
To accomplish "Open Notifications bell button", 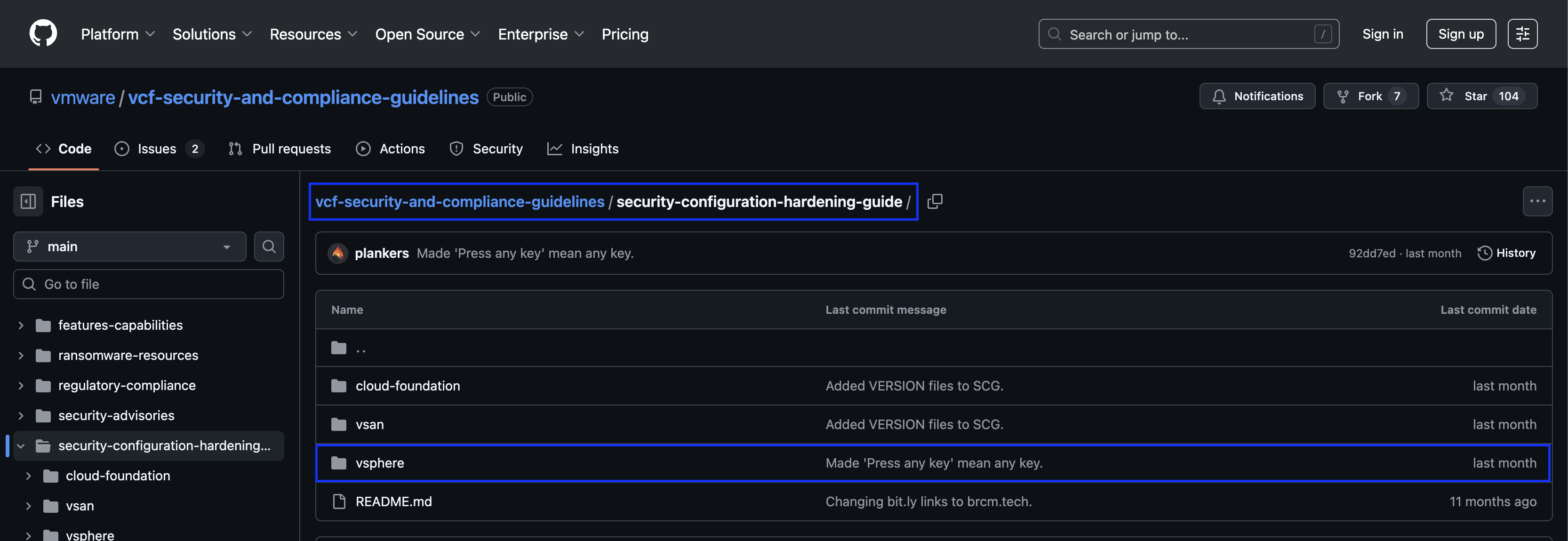I will coord(1257,96).
